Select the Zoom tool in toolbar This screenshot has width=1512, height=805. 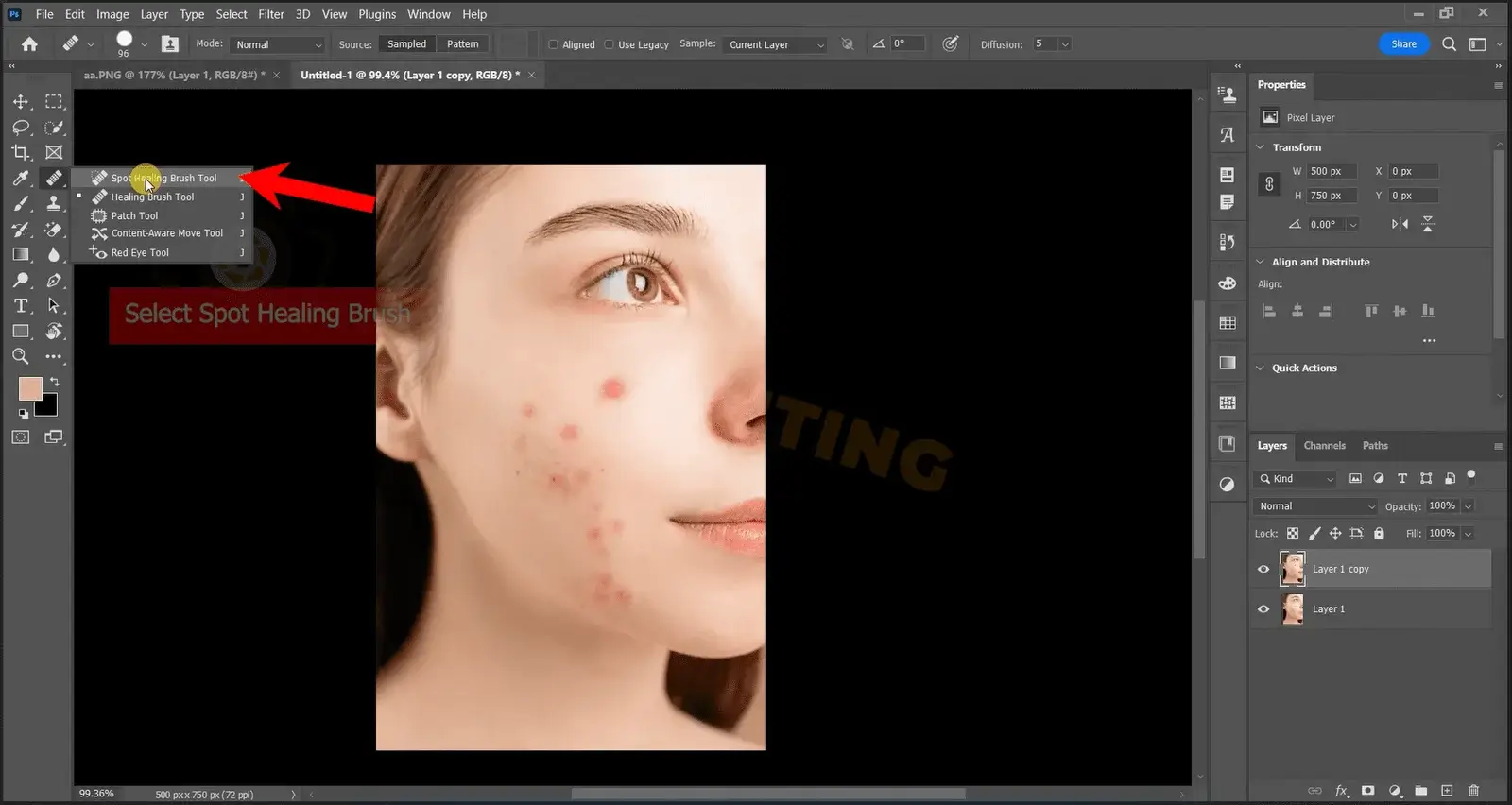click(x=21, y=356)
